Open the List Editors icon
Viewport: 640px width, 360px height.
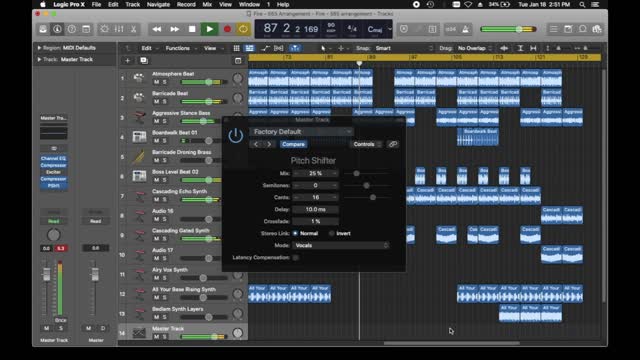[x=553, y=29]
